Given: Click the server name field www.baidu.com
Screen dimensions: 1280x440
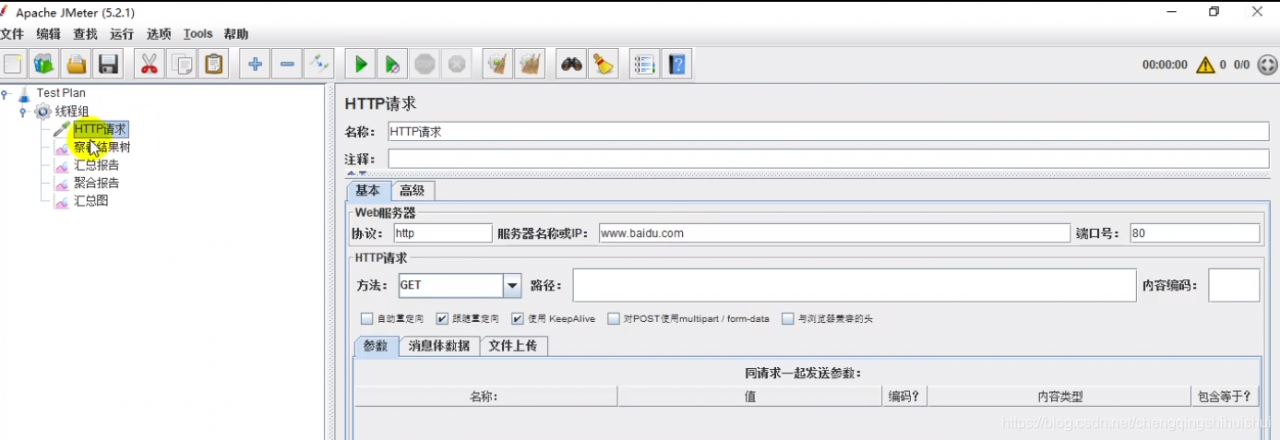Looking at the screenshot, I should coord(834,233).
